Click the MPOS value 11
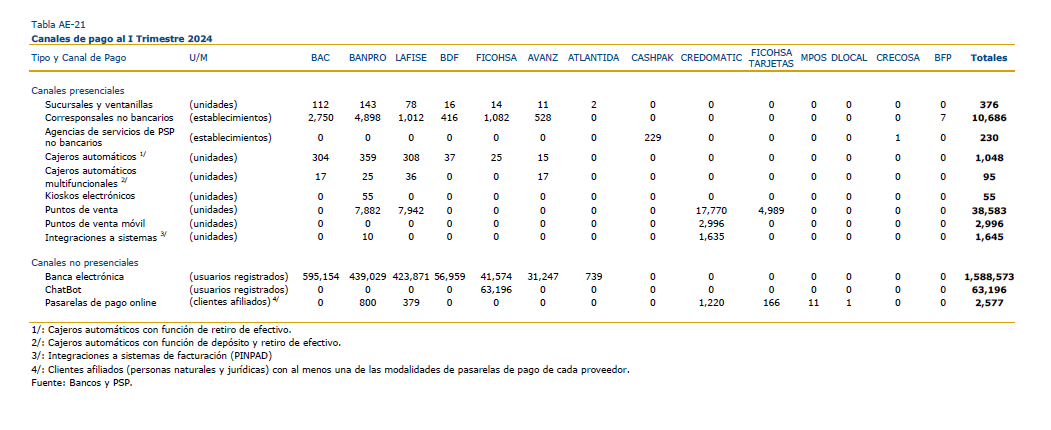This screenshot has width=1051, height=430. click(814, 303)
